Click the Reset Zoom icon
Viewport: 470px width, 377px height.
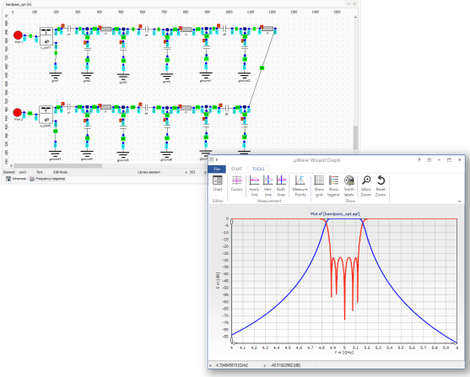tap(381, 186)
